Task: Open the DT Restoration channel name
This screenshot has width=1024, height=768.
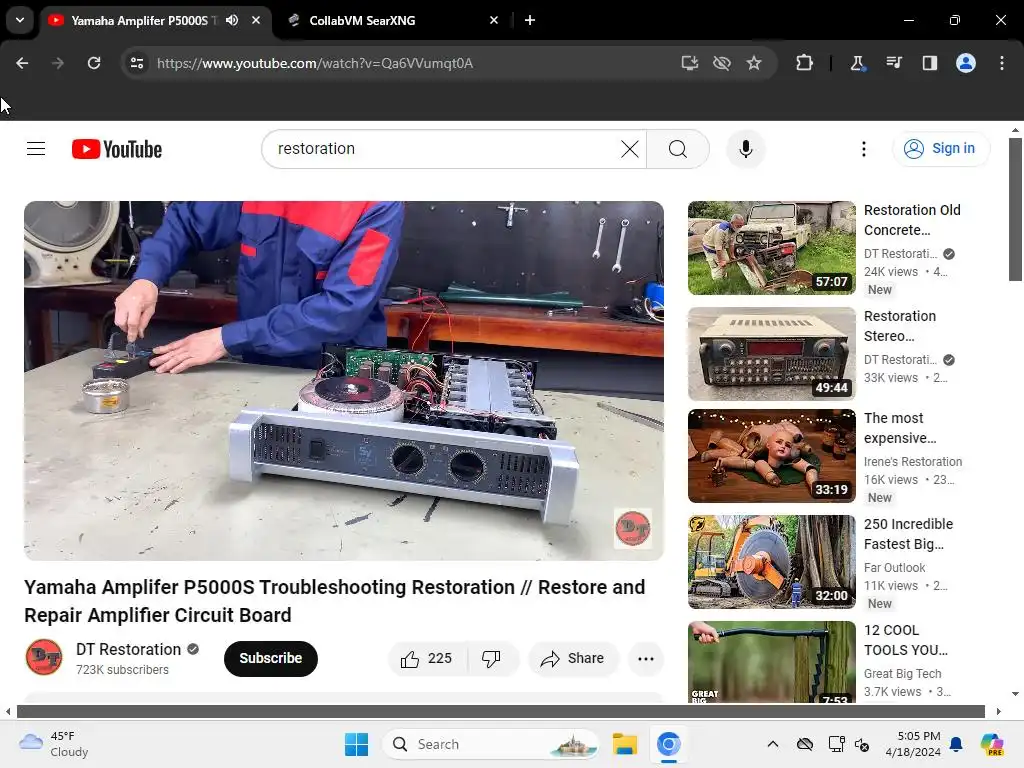Action: pos(129,649)
